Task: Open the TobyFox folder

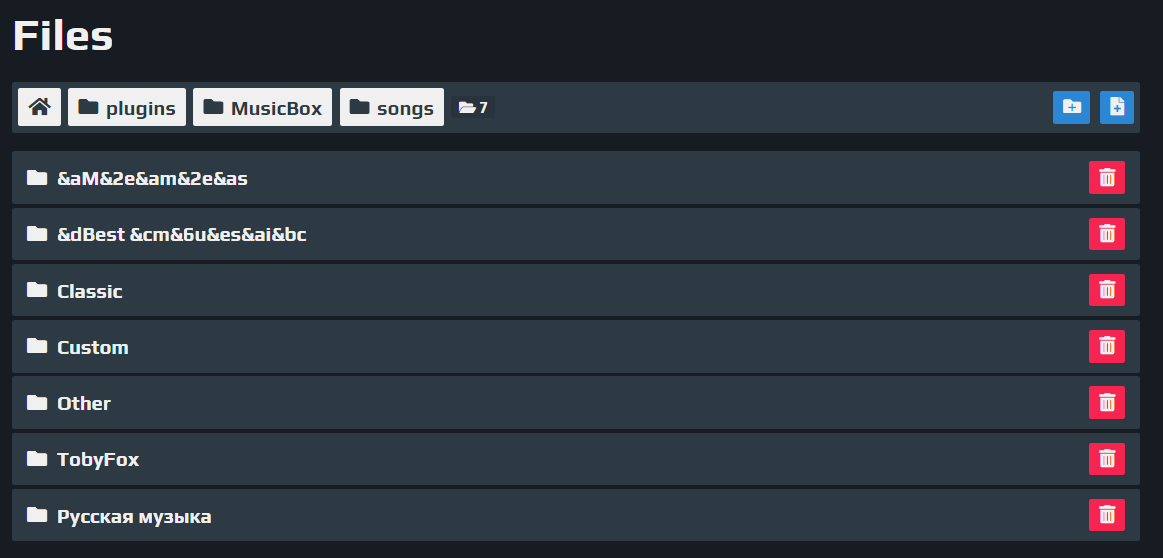Action: pyautogui.click(x=576, y=459)
